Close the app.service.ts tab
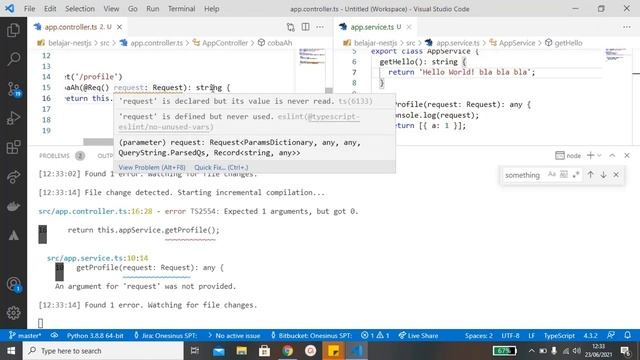Screen dimensions: 640x360 tap(409, 27)
